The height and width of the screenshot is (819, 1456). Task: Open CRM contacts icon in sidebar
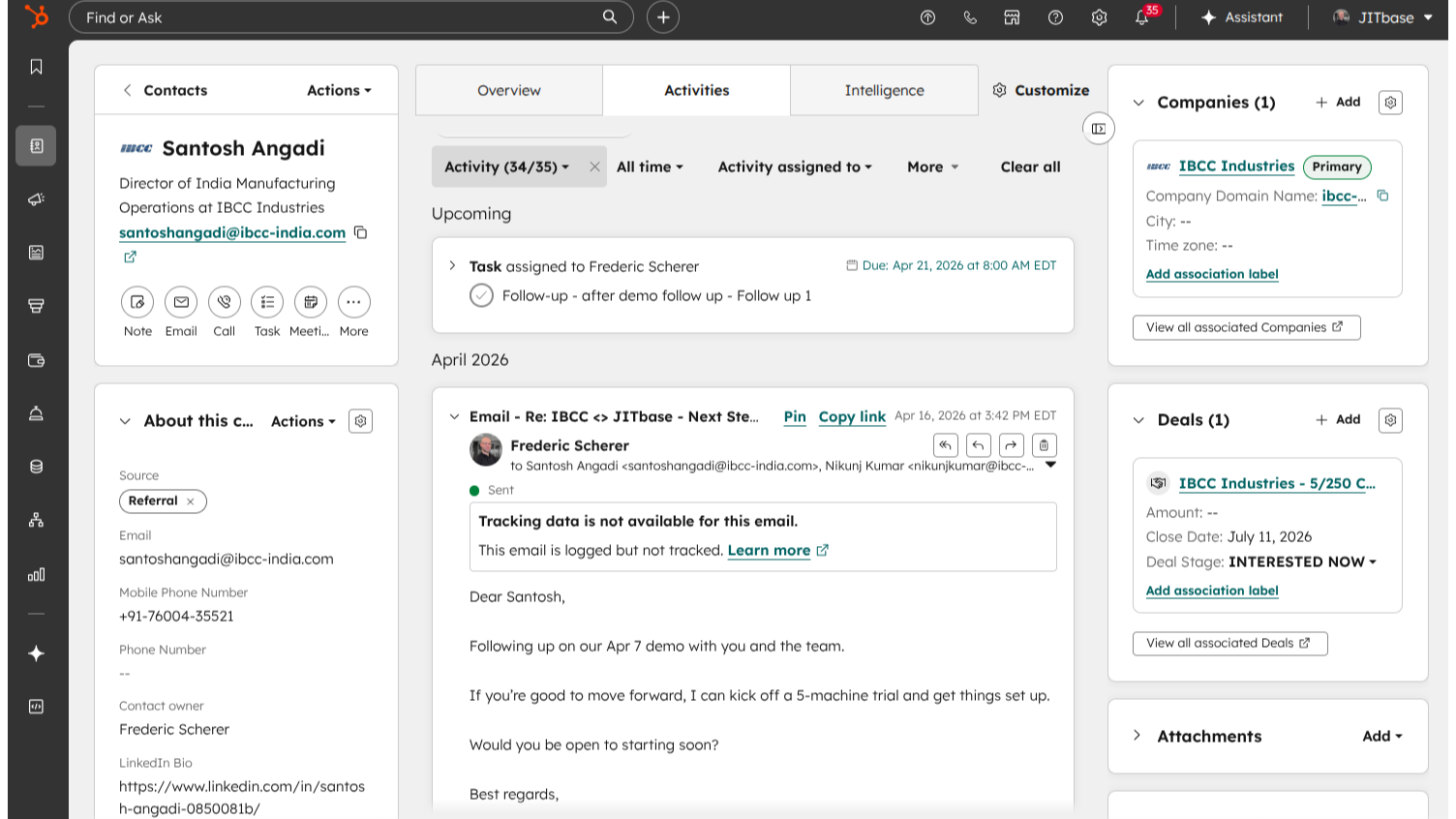click(x=36, y=146)
